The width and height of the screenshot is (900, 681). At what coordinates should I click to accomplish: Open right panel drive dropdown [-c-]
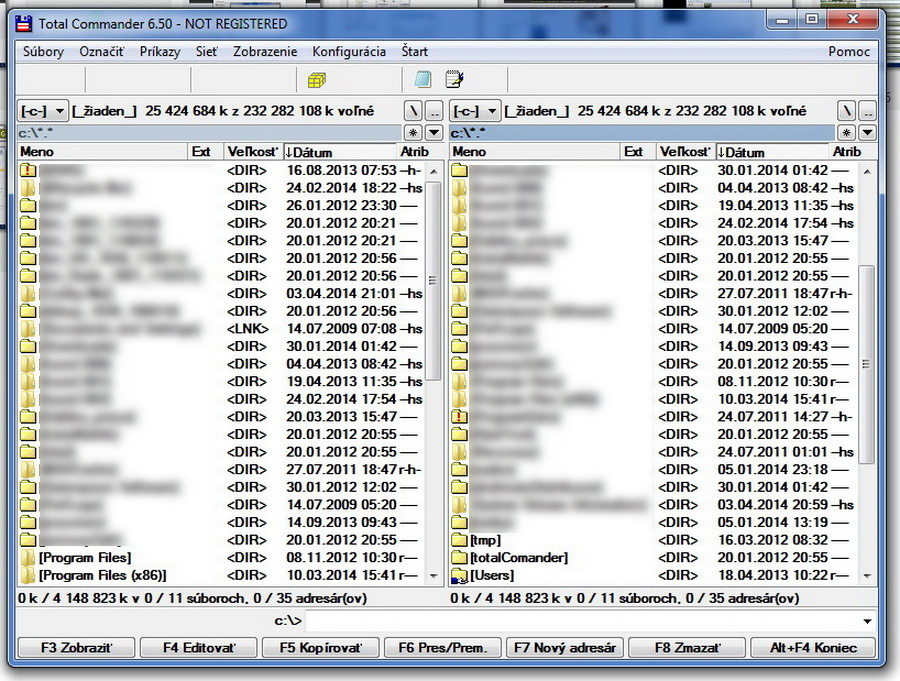click(476, 110)
